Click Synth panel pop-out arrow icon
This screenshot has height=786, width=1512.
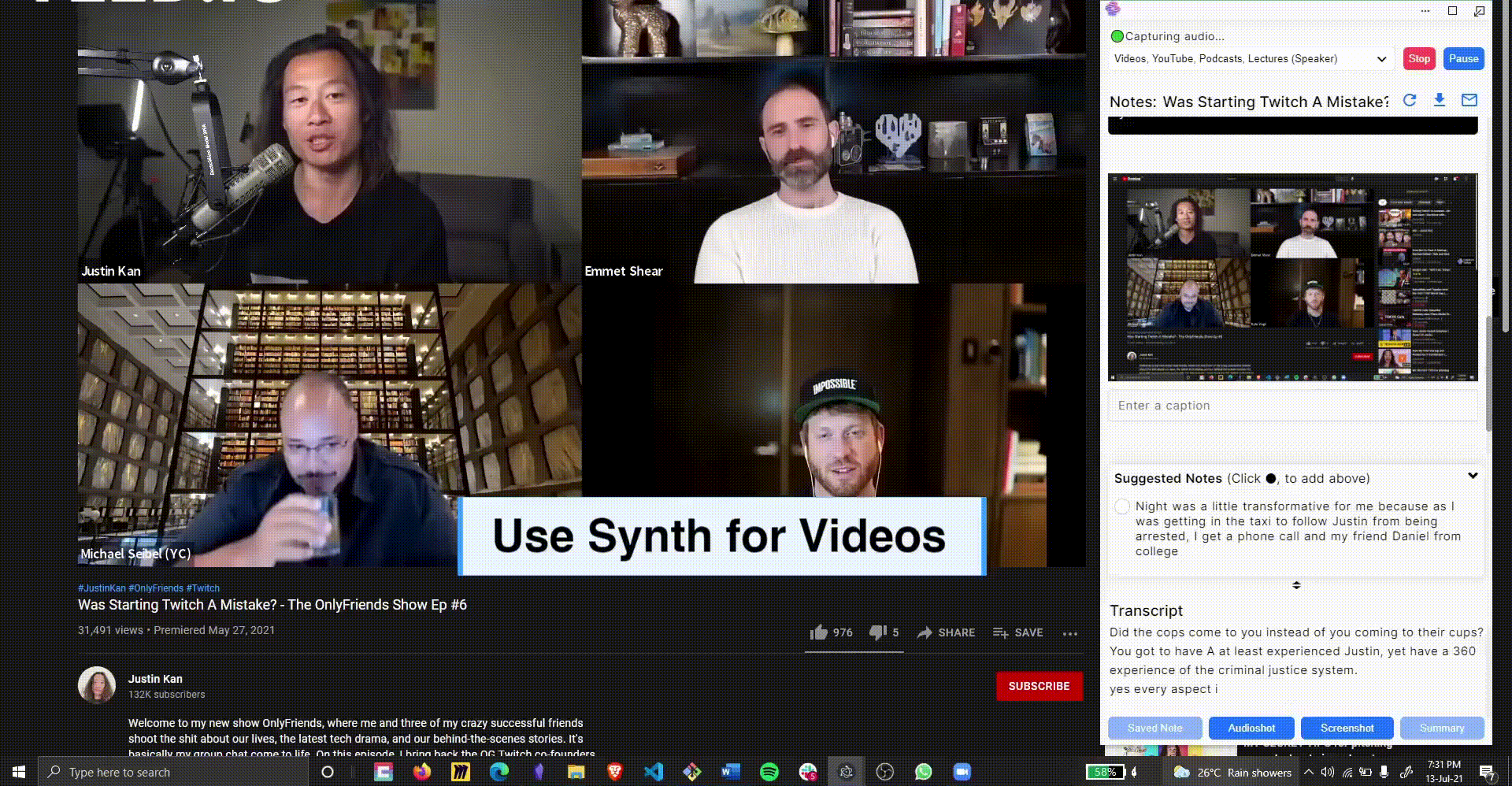(1480, 11)
